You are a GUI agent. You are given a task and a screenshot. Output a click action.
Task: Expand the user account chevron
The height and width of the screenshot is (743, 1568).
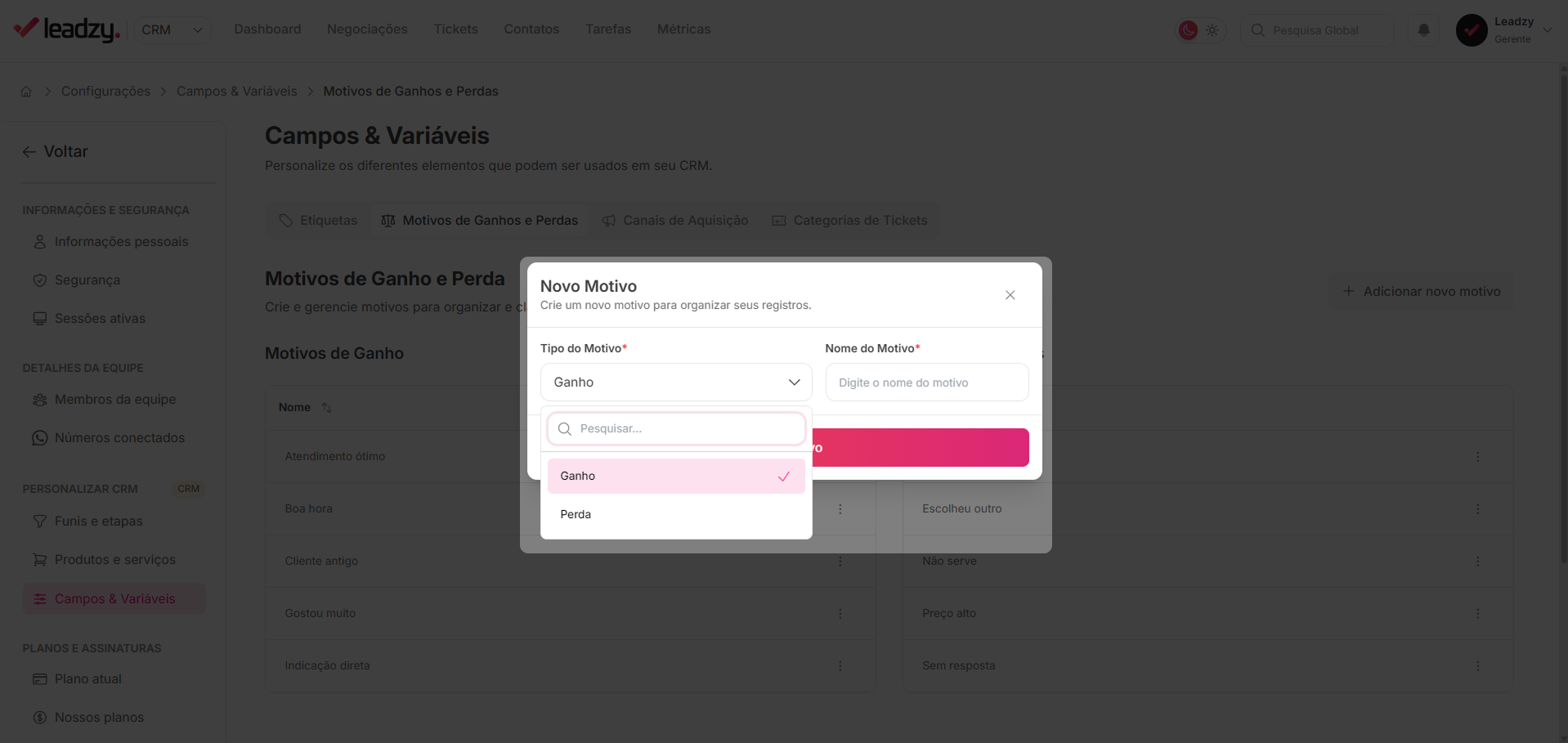click(1548, 30)
